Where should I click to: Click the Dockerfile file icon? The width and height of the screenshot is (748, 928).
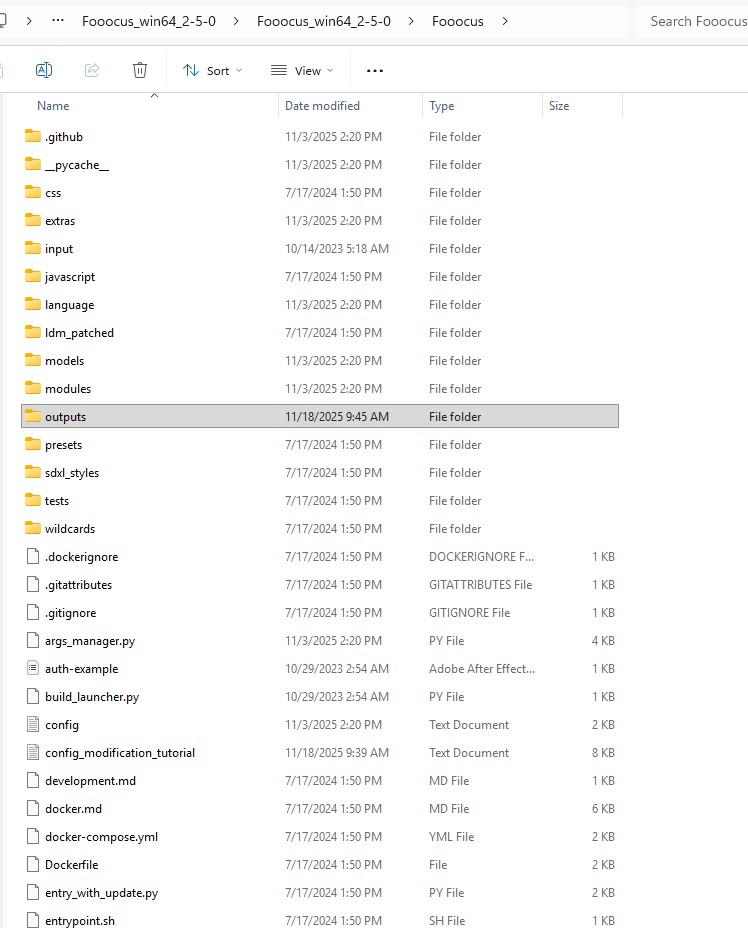[x=33, y=865]
